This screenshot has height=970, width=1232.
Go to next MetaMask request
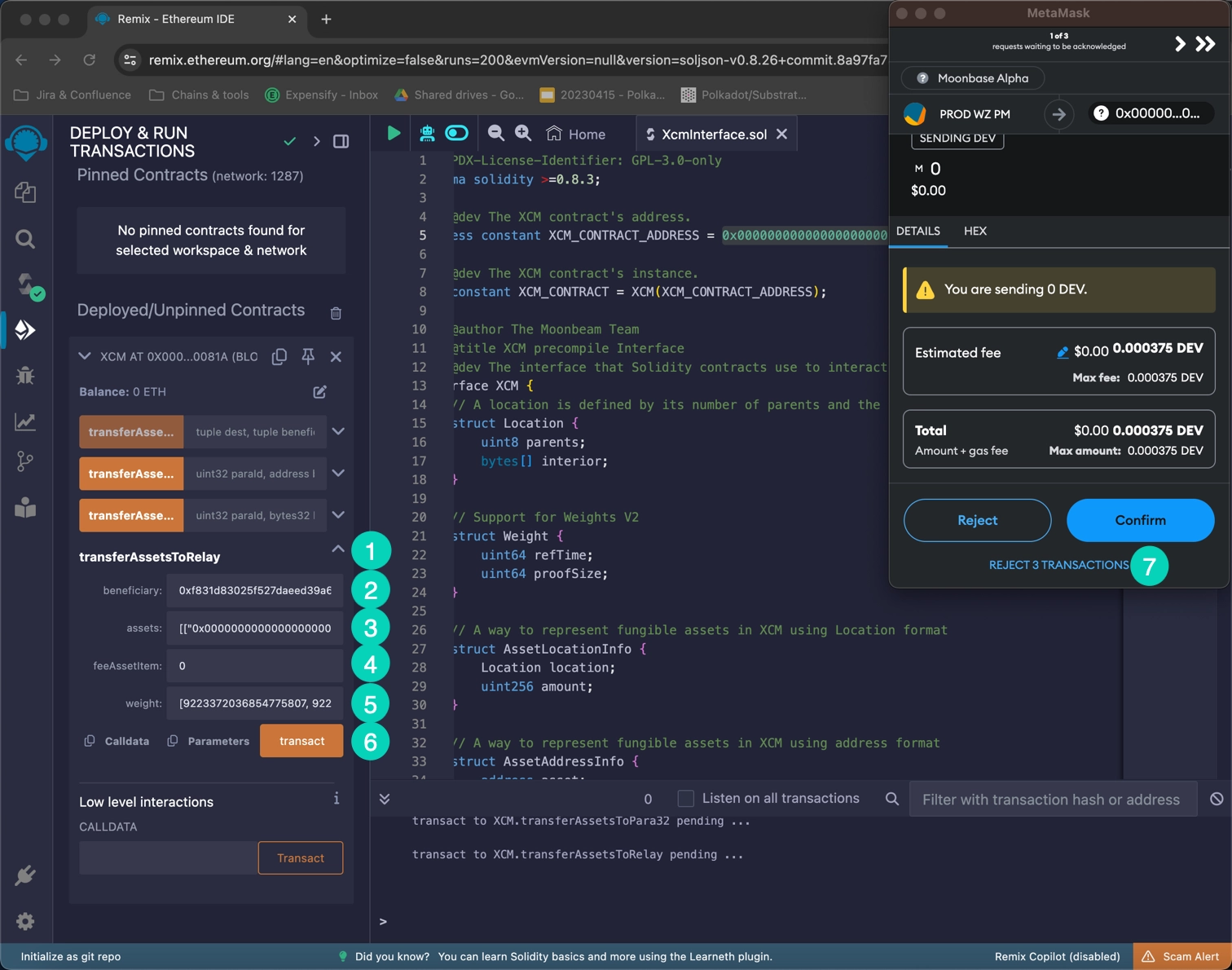pos(1180,44)
